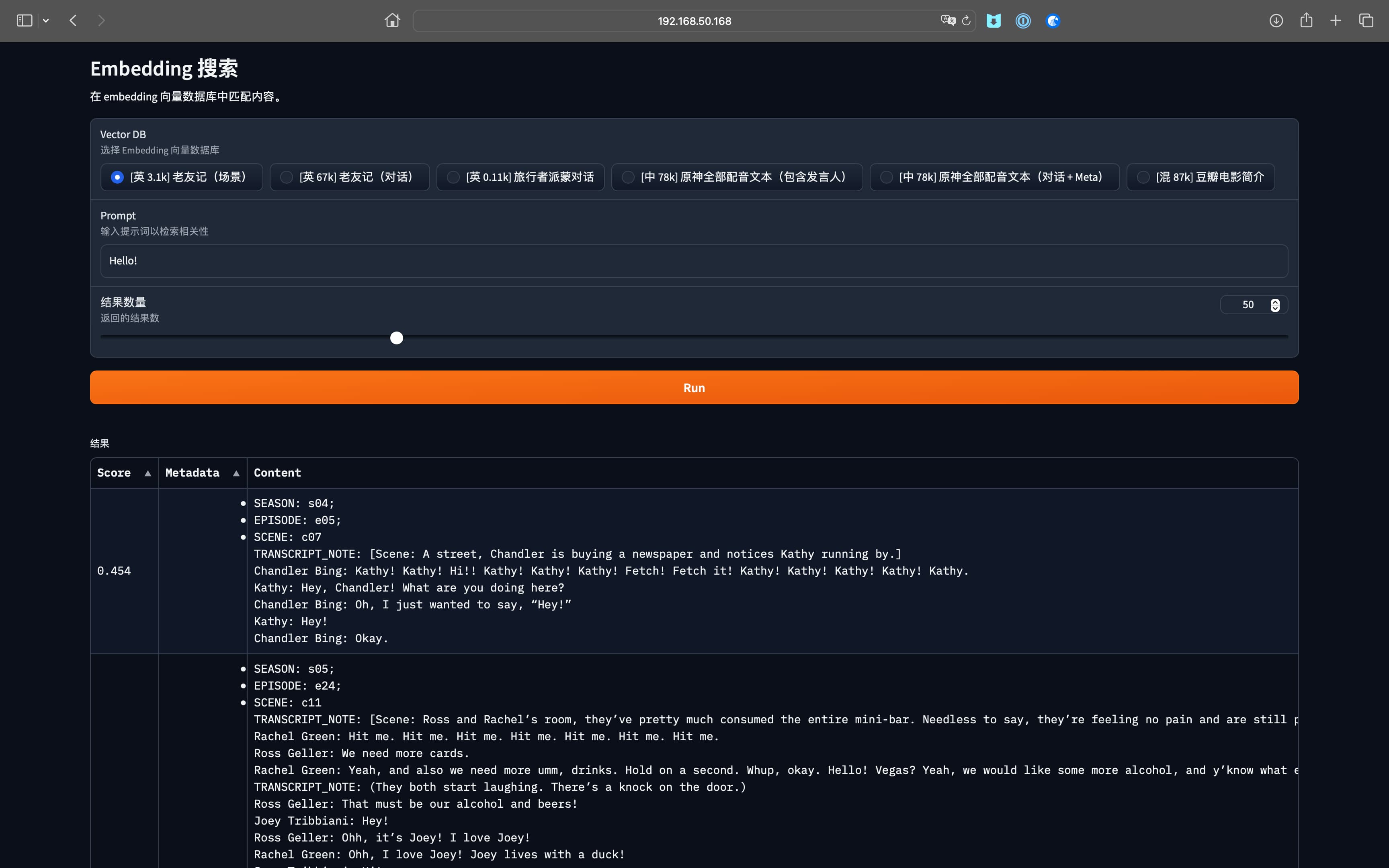The image size is (1389, 868).
Task: Click the 'Joey Tribbiani: Hey!' line
Action: pyautogui.click(x=321, y=821)
